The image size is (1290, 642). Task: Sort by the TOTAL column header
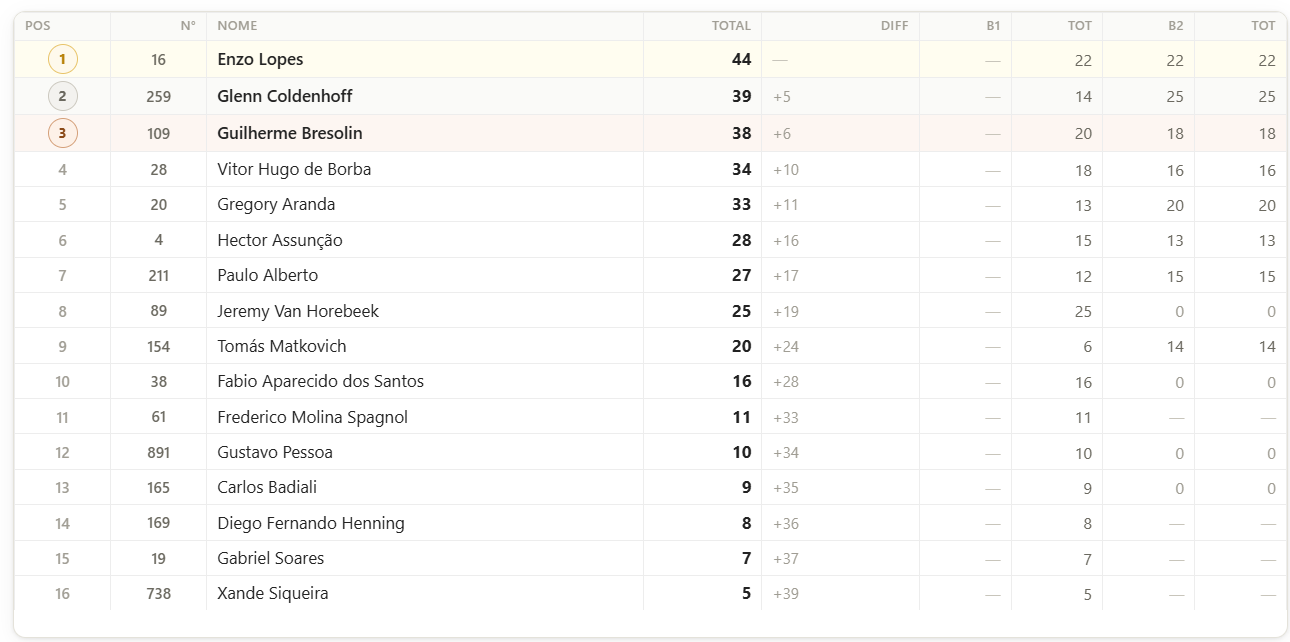coord(730,26)
